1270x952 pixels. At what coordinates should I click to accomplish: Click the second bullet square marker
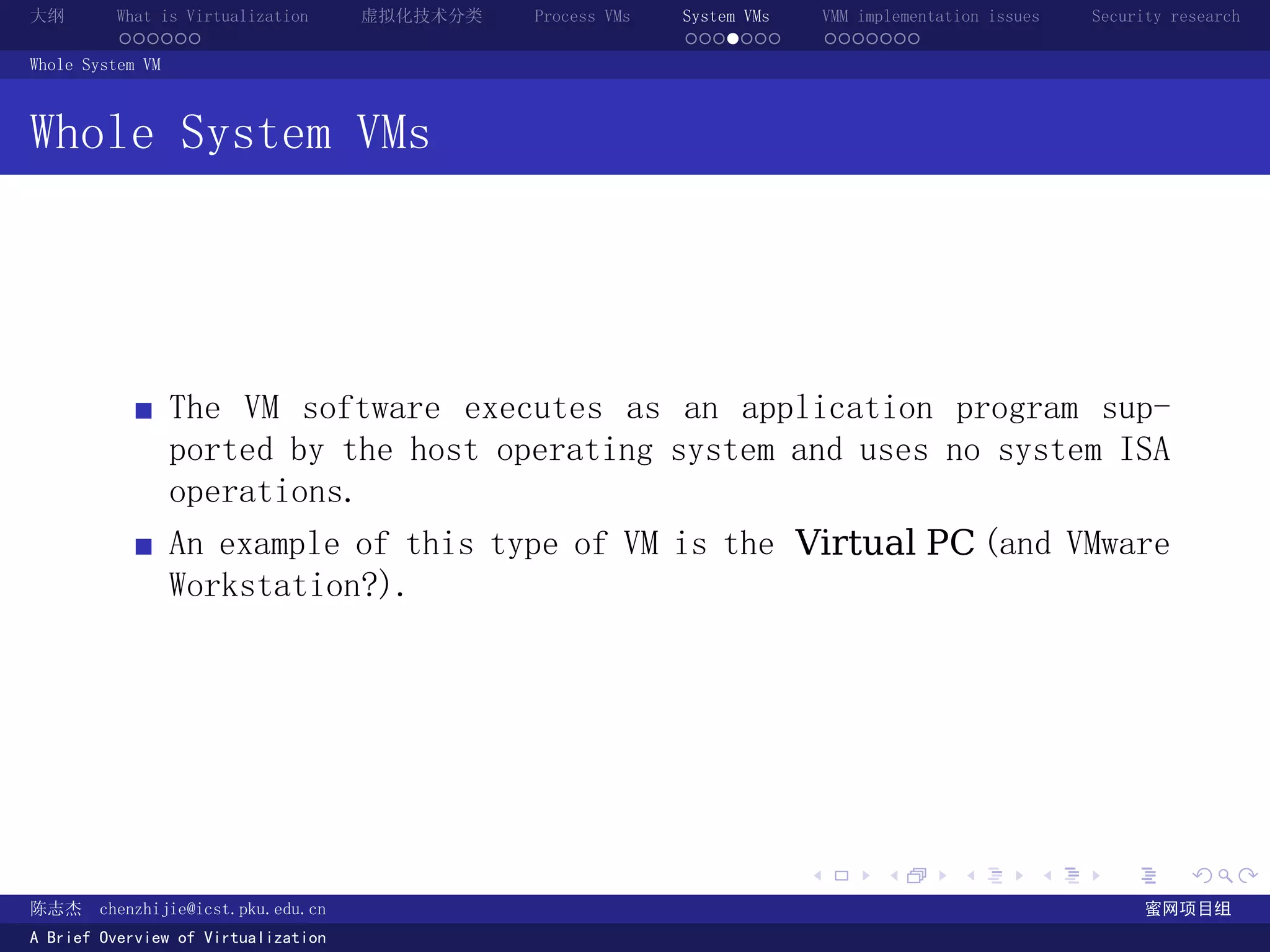tap(144, 546)
